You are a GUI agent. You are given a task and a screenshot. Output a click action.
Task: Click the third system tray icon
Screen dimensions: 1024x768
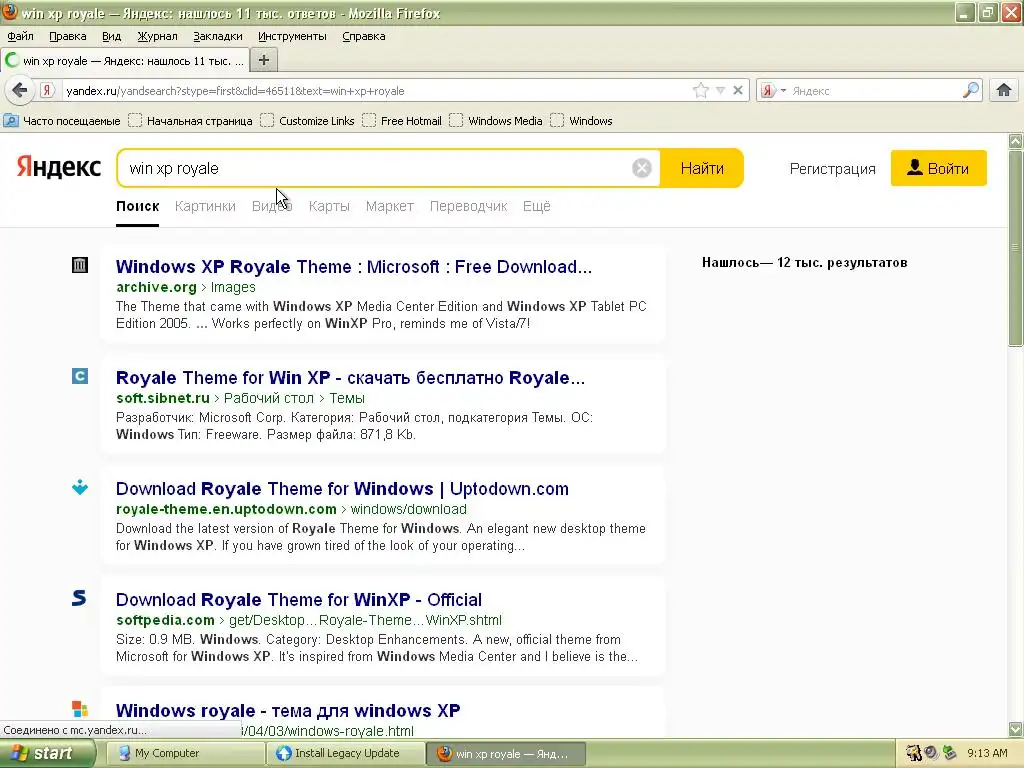click(950, 753)
